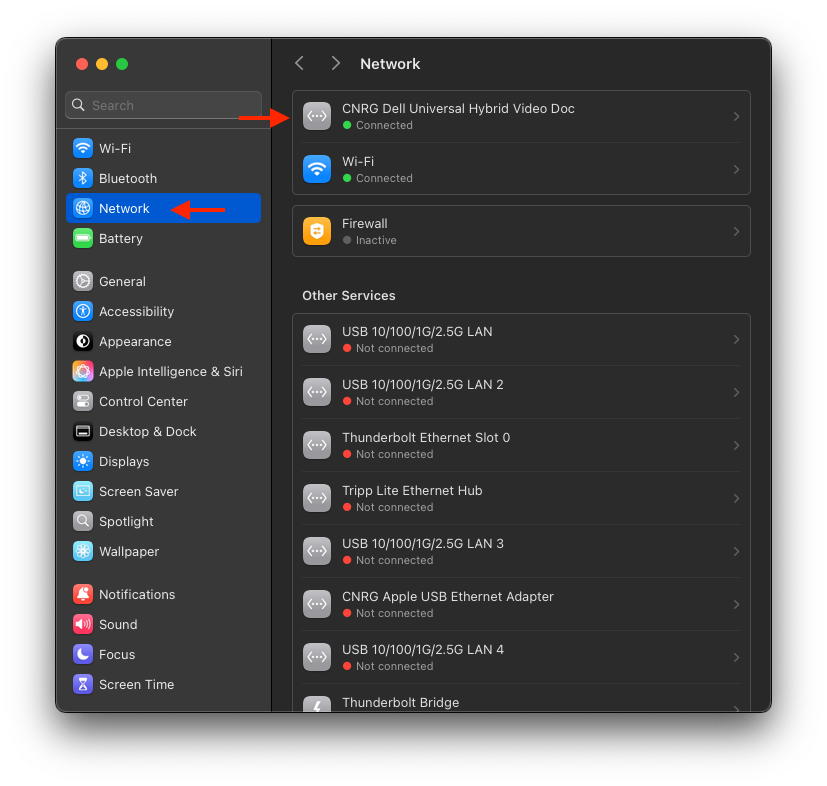Switch to General settings section
This screenshot has height=786, width=827.
(x=122, y=281)
